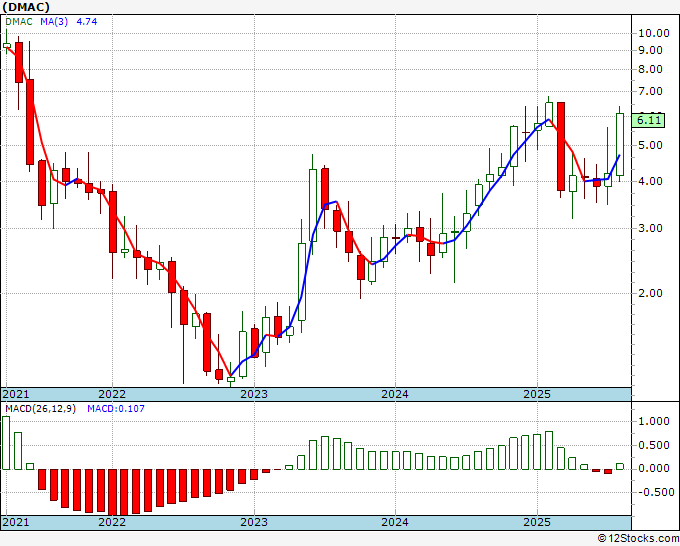
Task: Click the tall red candle after 2025 start
Action: [x=561, y=147]
